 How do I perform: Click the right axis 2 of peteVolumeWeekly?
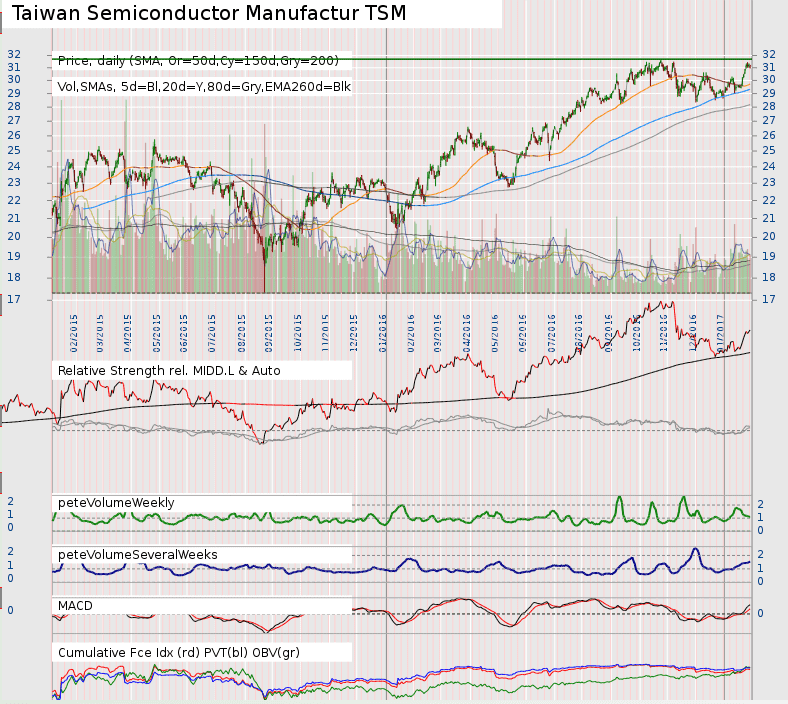point(760,504)
